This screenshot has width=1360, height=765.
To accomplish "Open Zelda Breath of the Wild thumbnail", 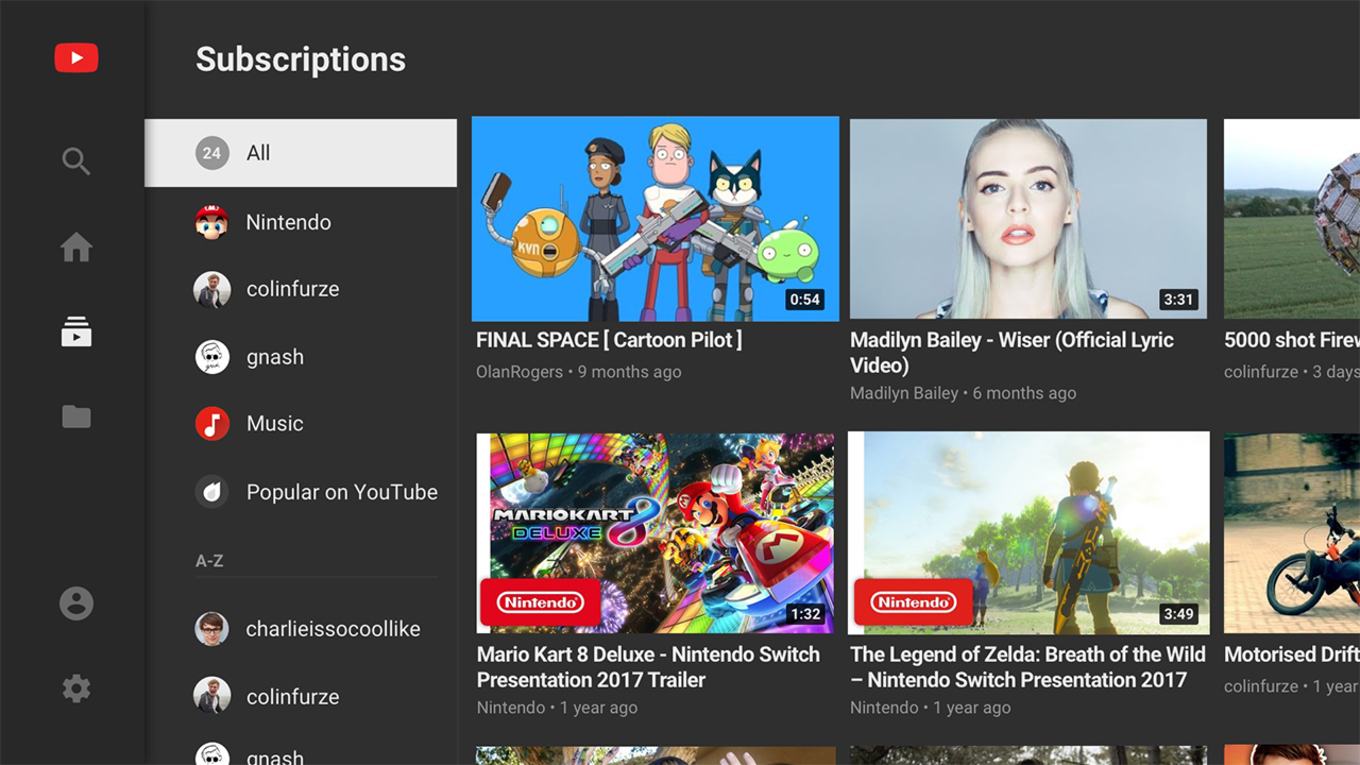I will (1028, 533).
